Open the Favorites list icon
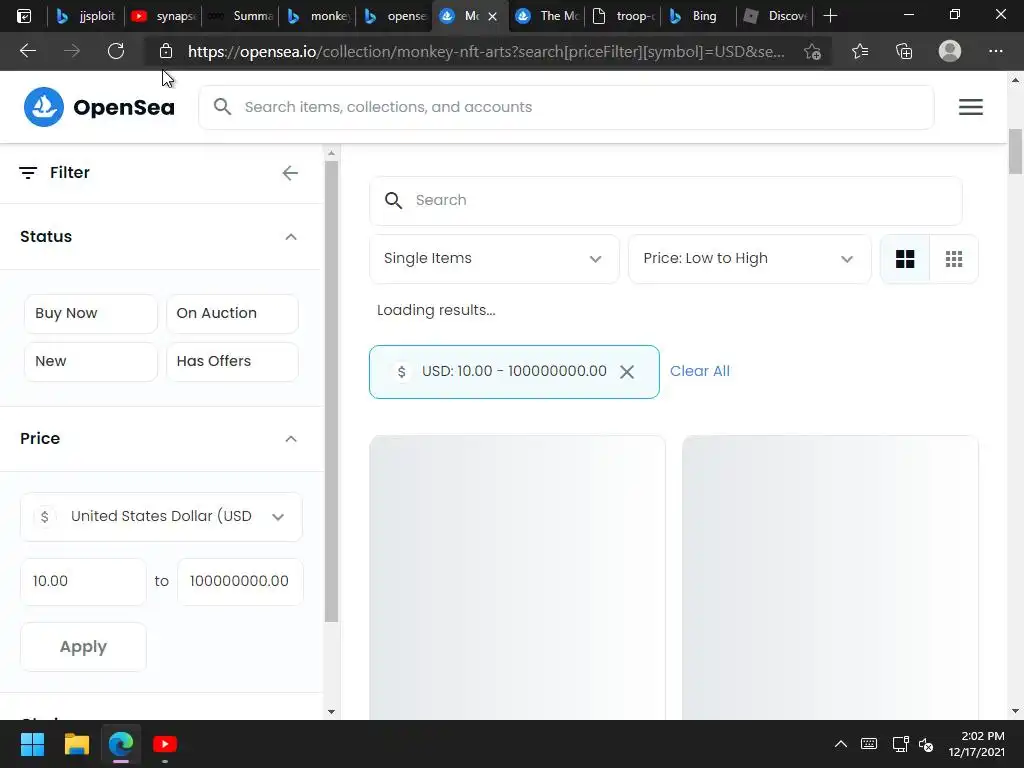 tap(860, 51)
